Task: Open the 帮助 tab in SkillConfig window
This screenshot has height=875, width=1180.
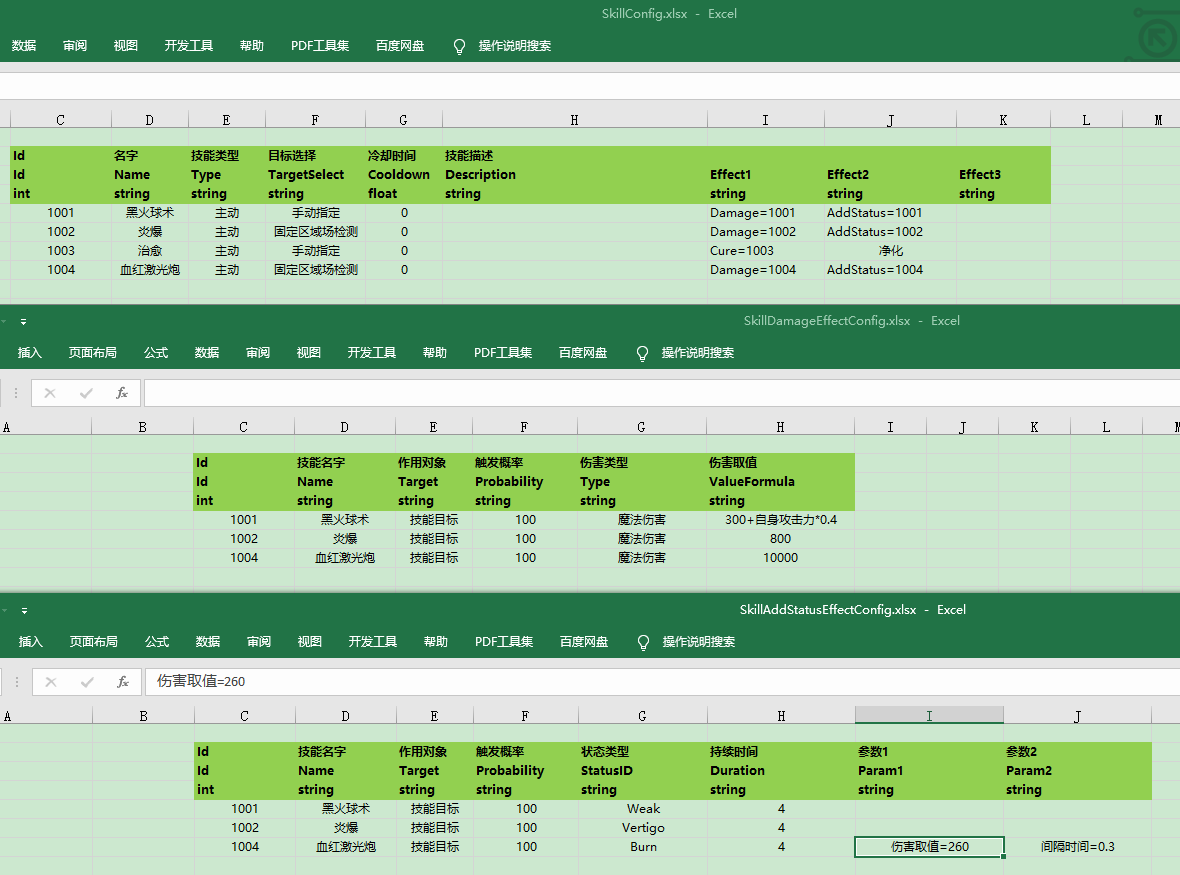Action: [251, 46]
